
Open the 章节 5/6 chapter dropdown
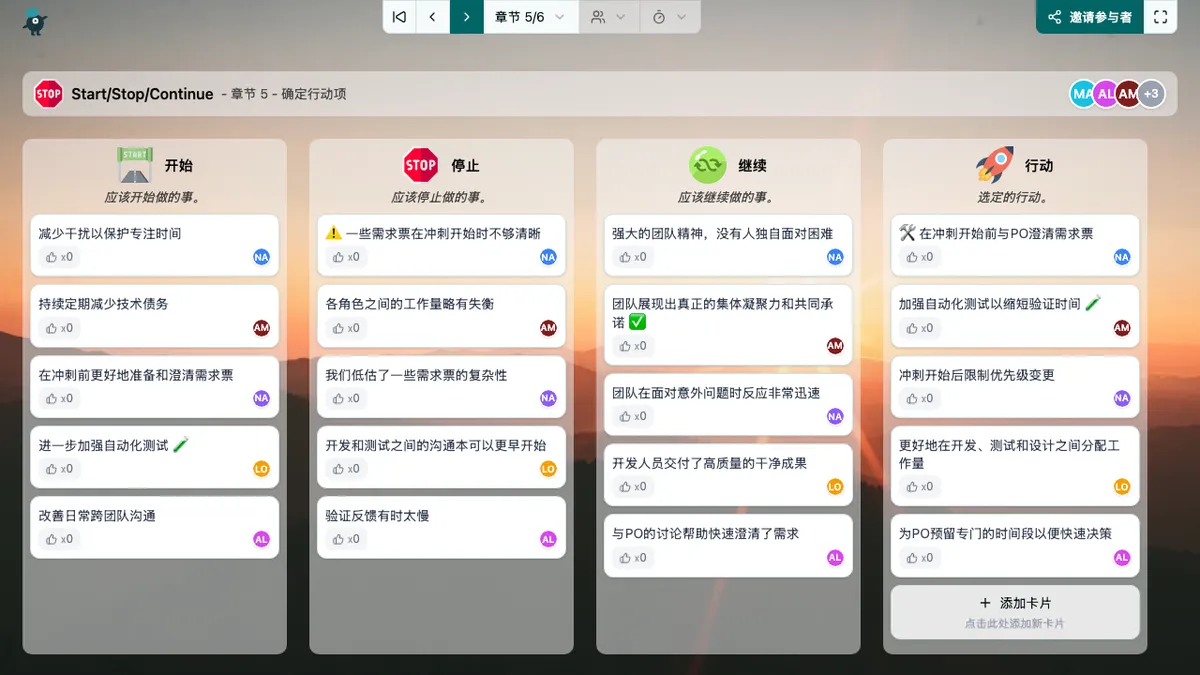pyautogui.click(x=530, y=17)
